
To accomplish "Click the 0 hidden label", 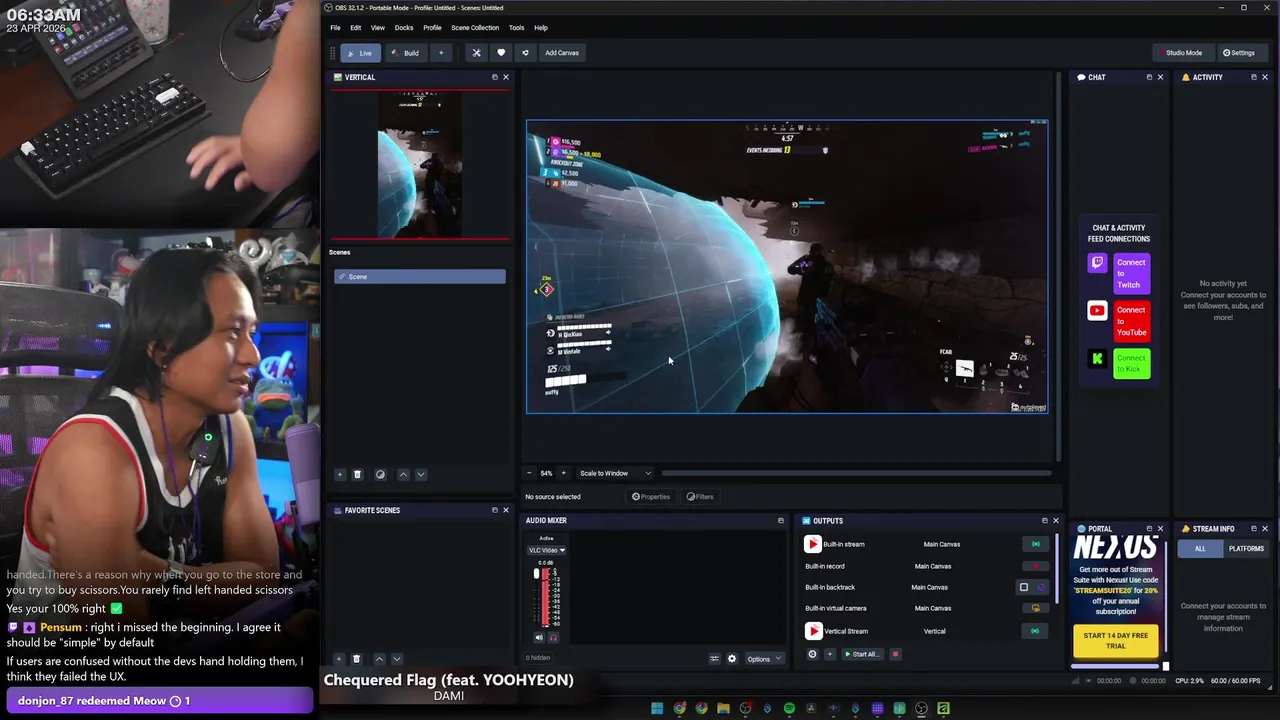I will pos(538,658).
